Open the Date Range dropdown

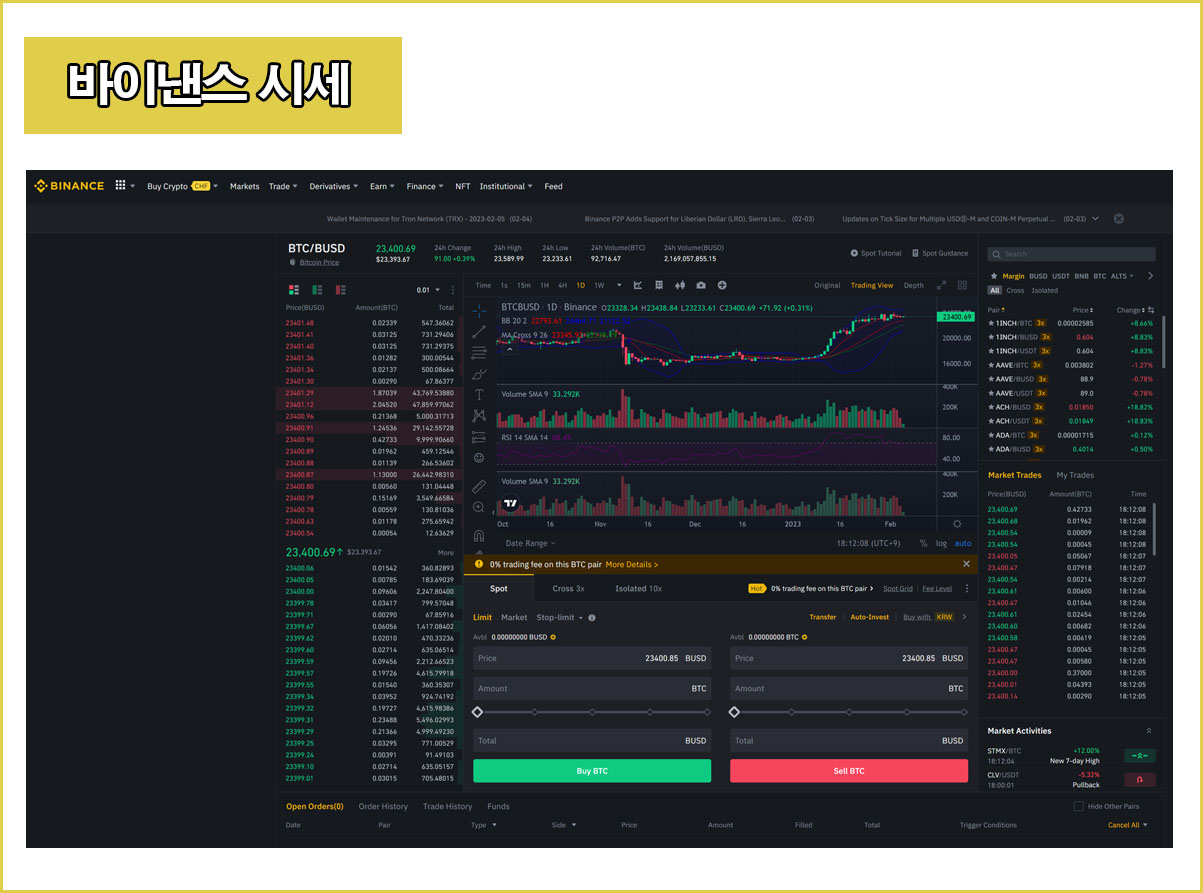531,543
